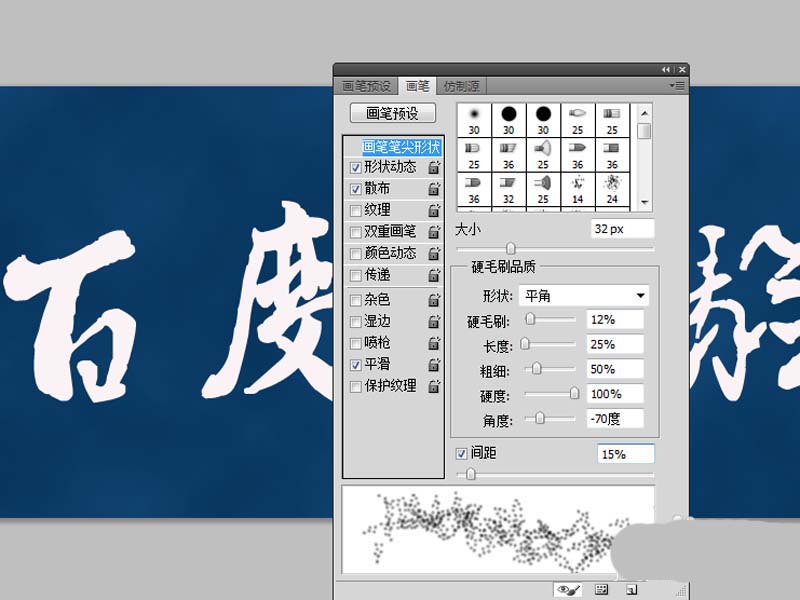Click the 粗细 thickness slider handle
800x600 pixels.
coord(536,368)
